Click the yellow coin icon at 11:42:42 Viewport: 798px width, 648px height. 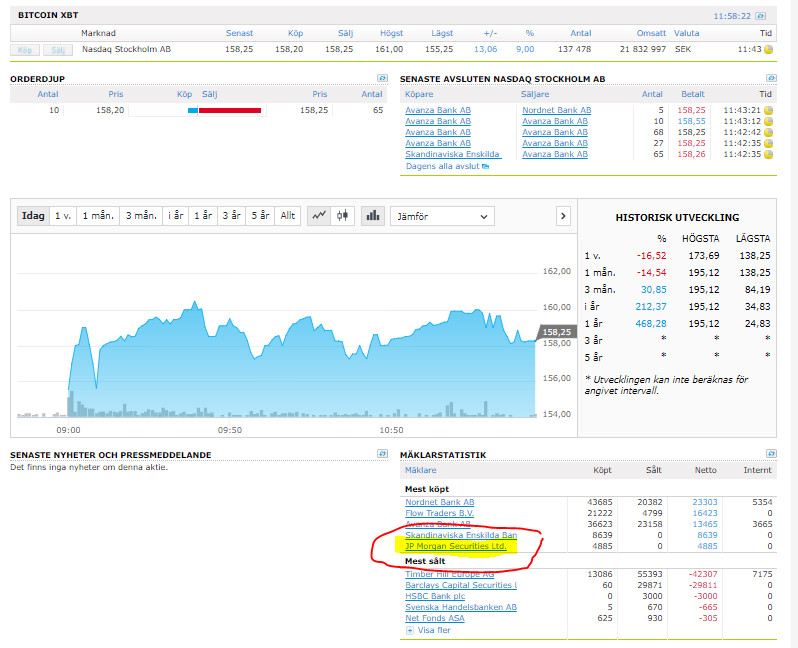pyautogui.click(x=768, y=132)
